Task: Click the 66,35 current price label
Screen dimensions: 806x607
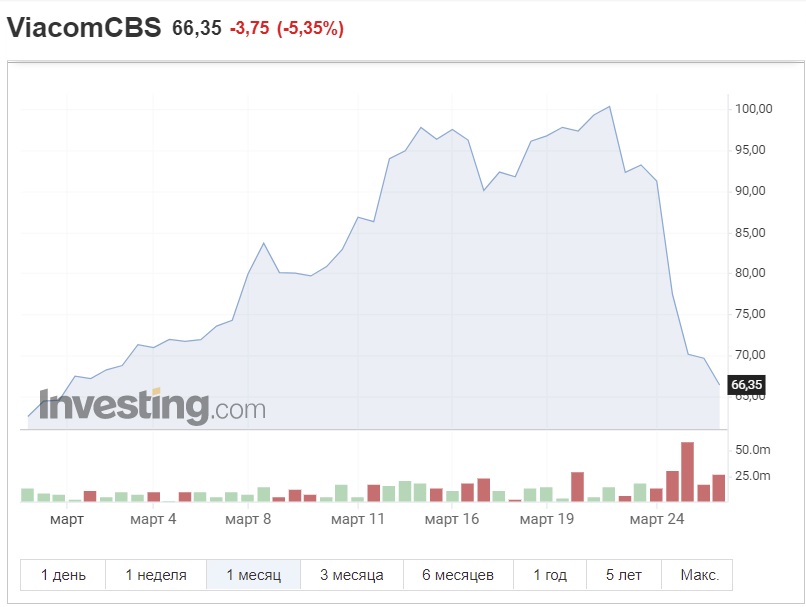Action: (746, 384)
